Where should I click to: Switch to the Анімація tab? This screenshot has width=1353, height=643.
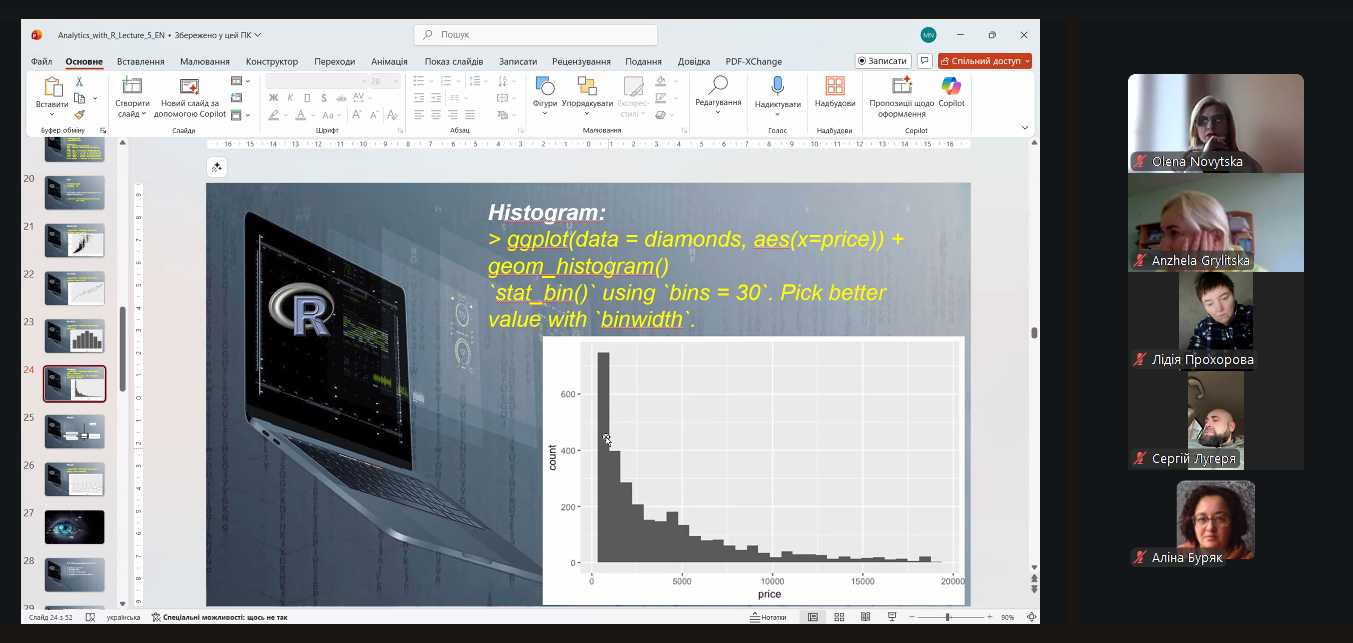[389, 61]
